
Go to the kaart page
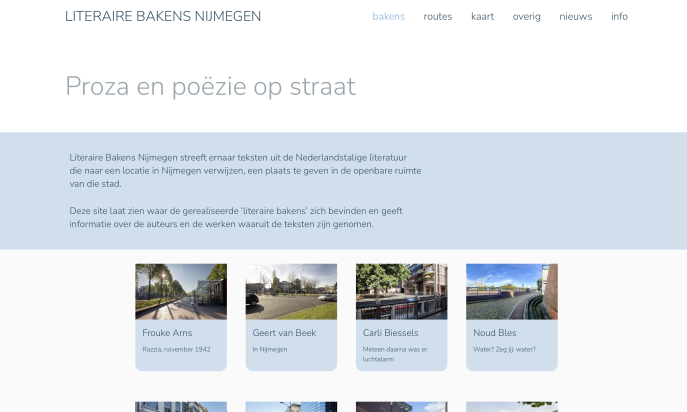click(482, 17)
